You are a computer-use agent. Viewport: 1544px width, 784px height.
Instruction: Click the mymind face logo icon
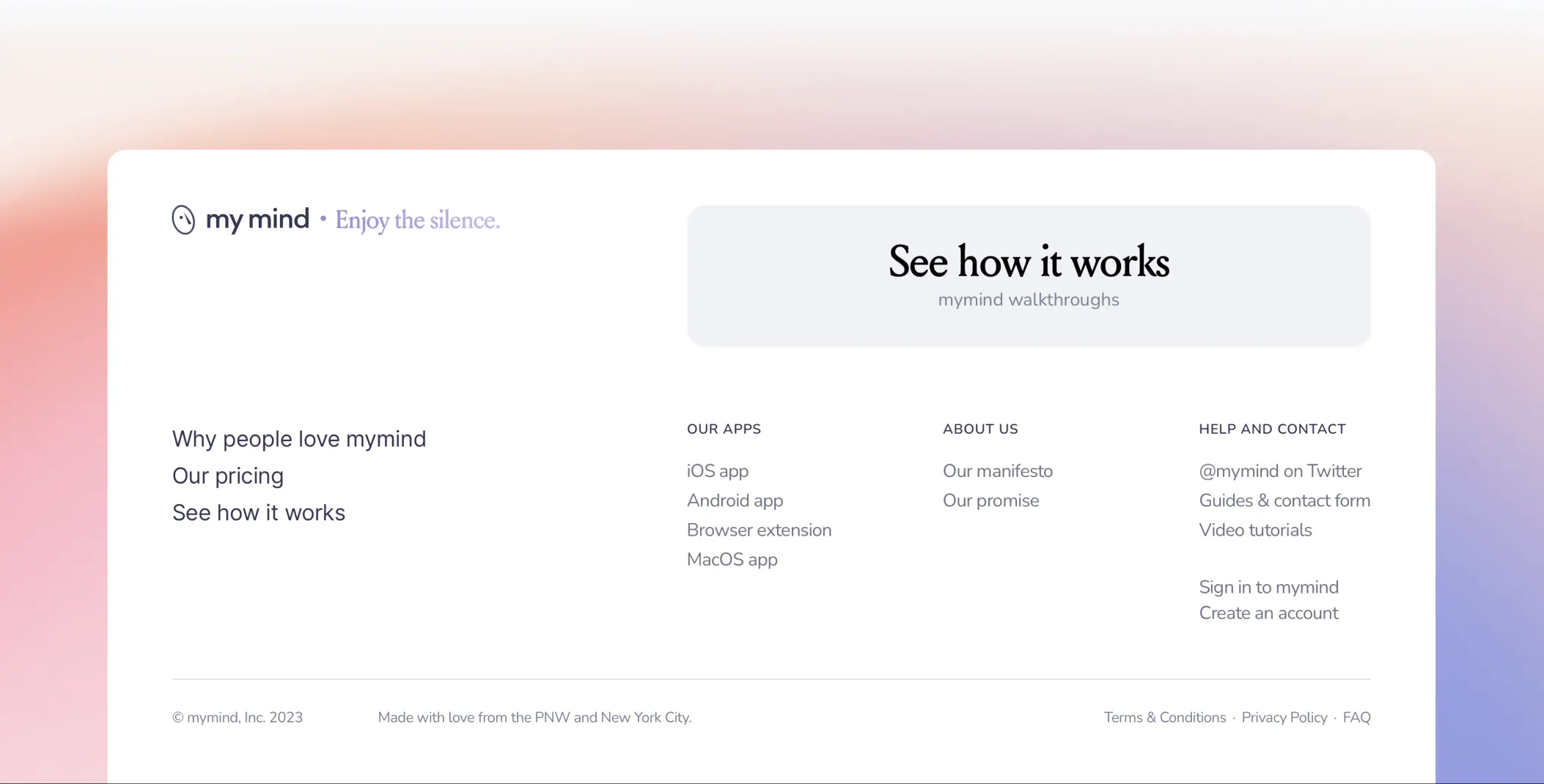[x=182, y=219]
